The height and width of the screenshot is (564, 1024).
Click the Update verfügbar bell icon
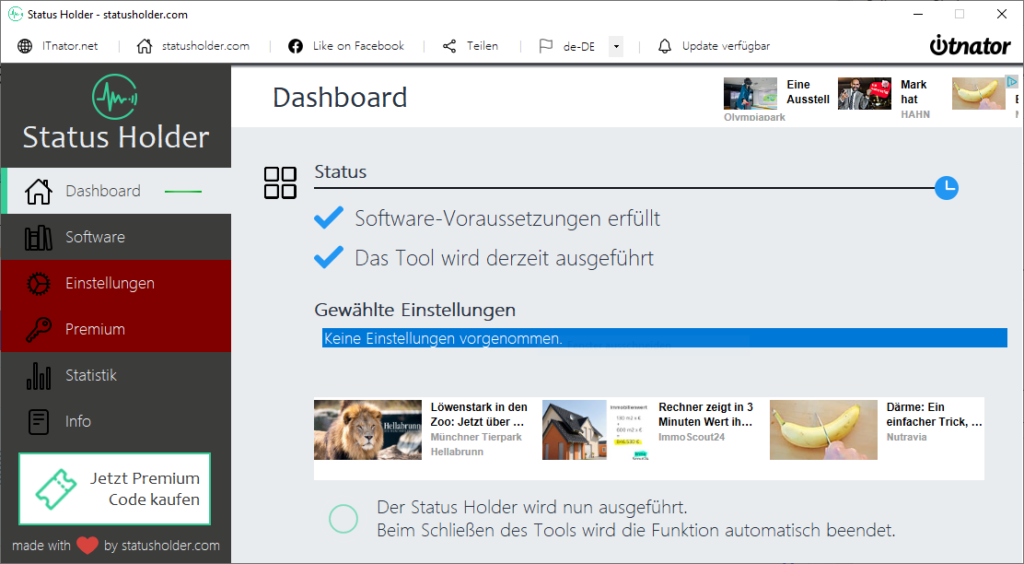(x=665, y=46)
